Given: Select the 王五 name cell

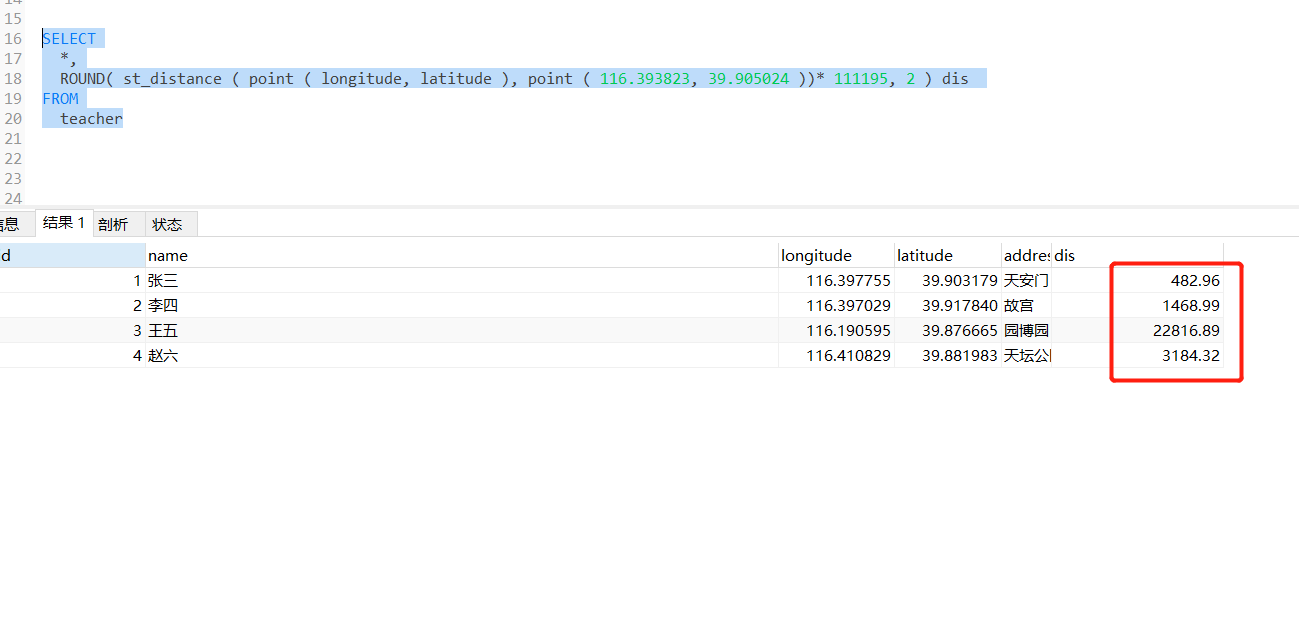Looking at the screenshot, I should point(163,331).
